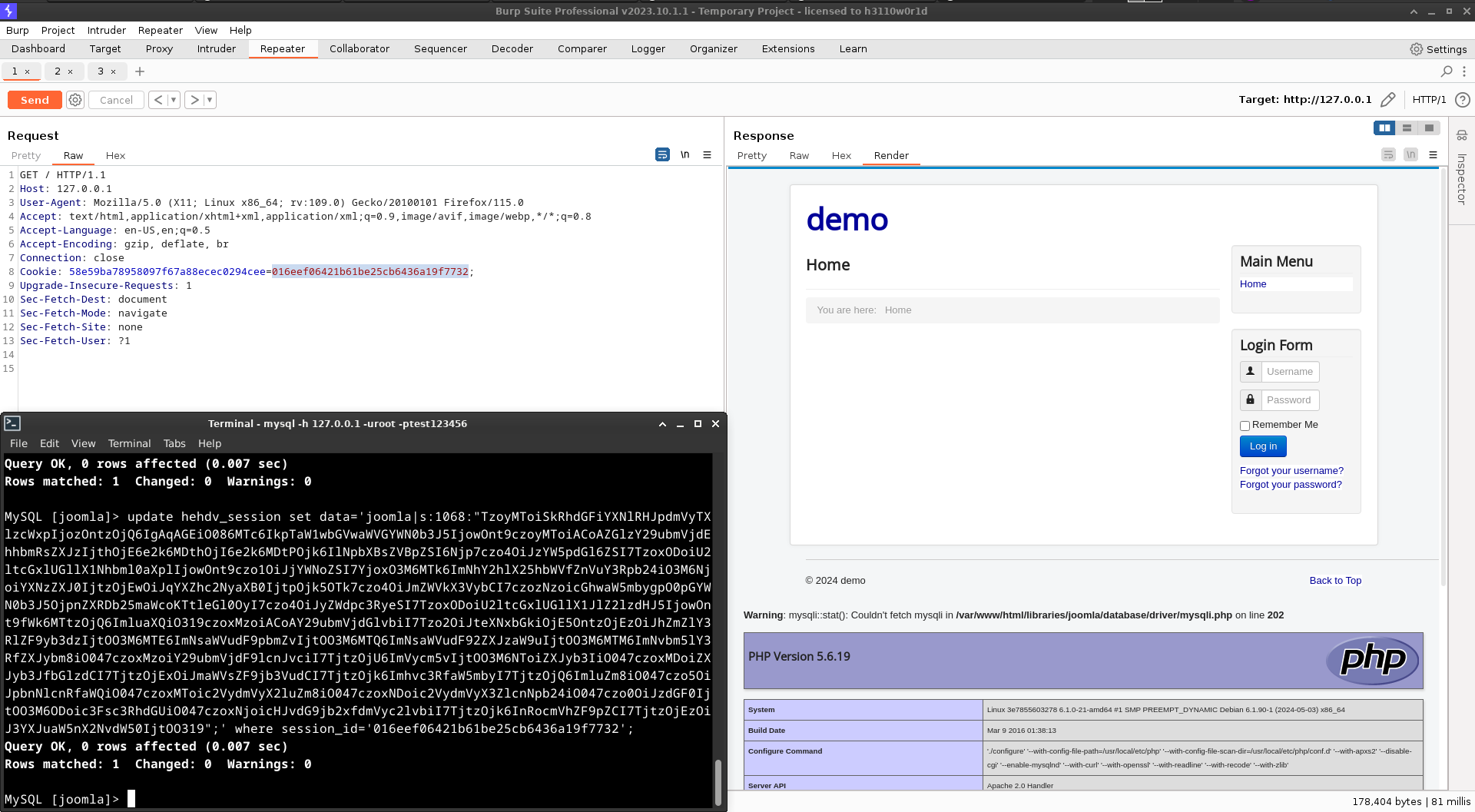Click the orange Send button
This screenshot has width=1475, height=812.
(x=35, y=100)
